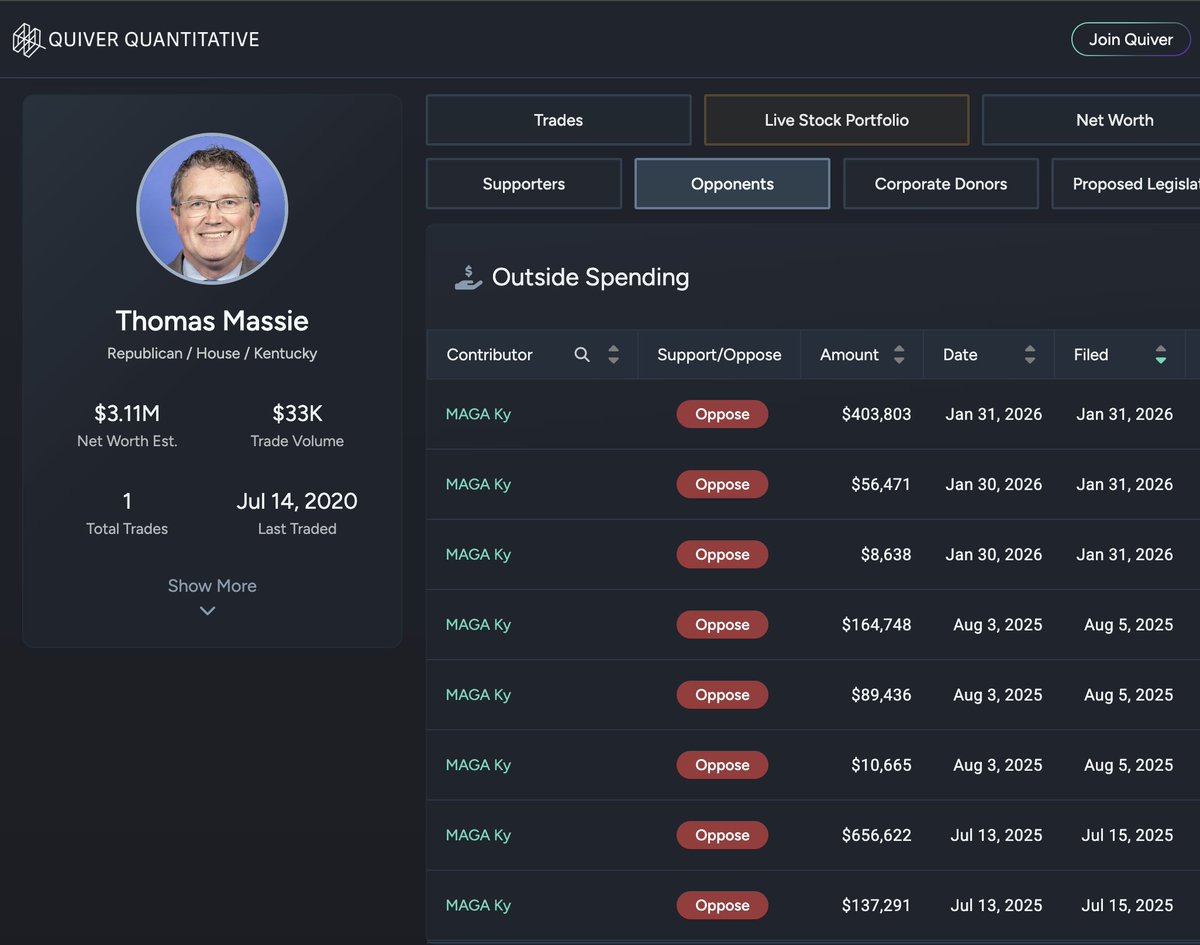Open the first MAGA Ky contributor link
Viewport: 1200px width, 945px height.
tap(478, 413)
